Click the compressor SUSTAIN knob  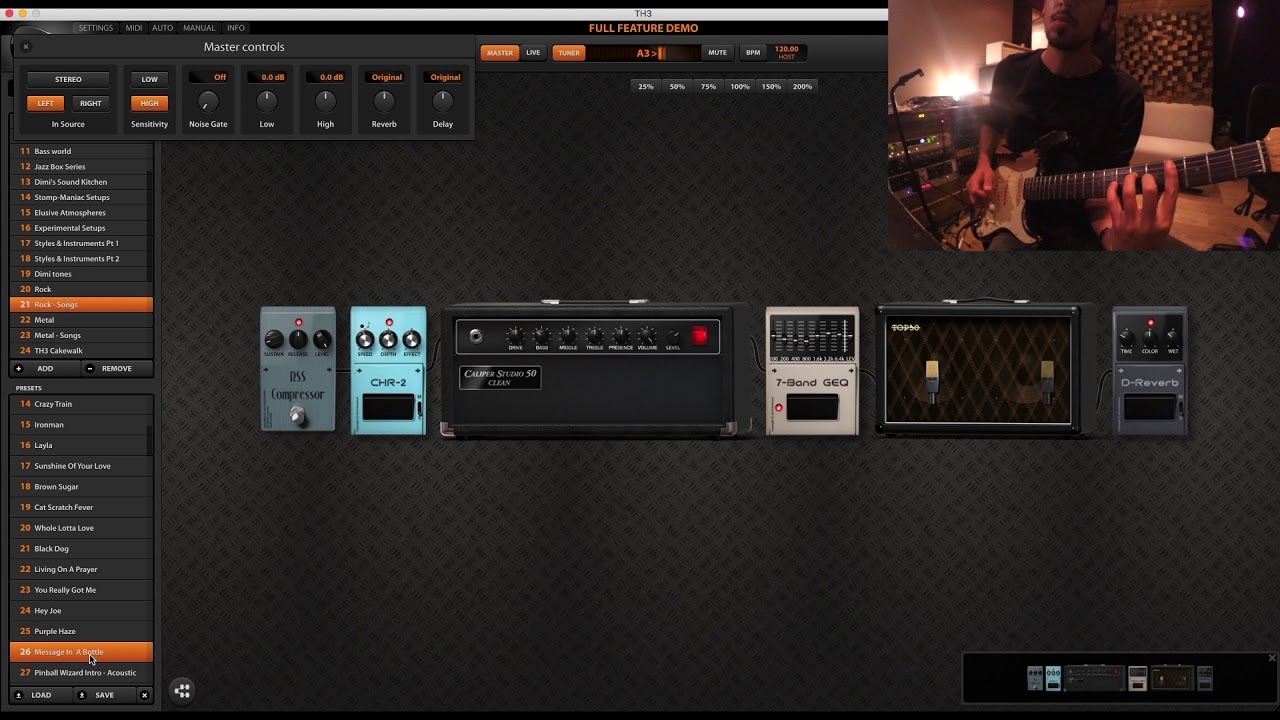tap(274, 340)
